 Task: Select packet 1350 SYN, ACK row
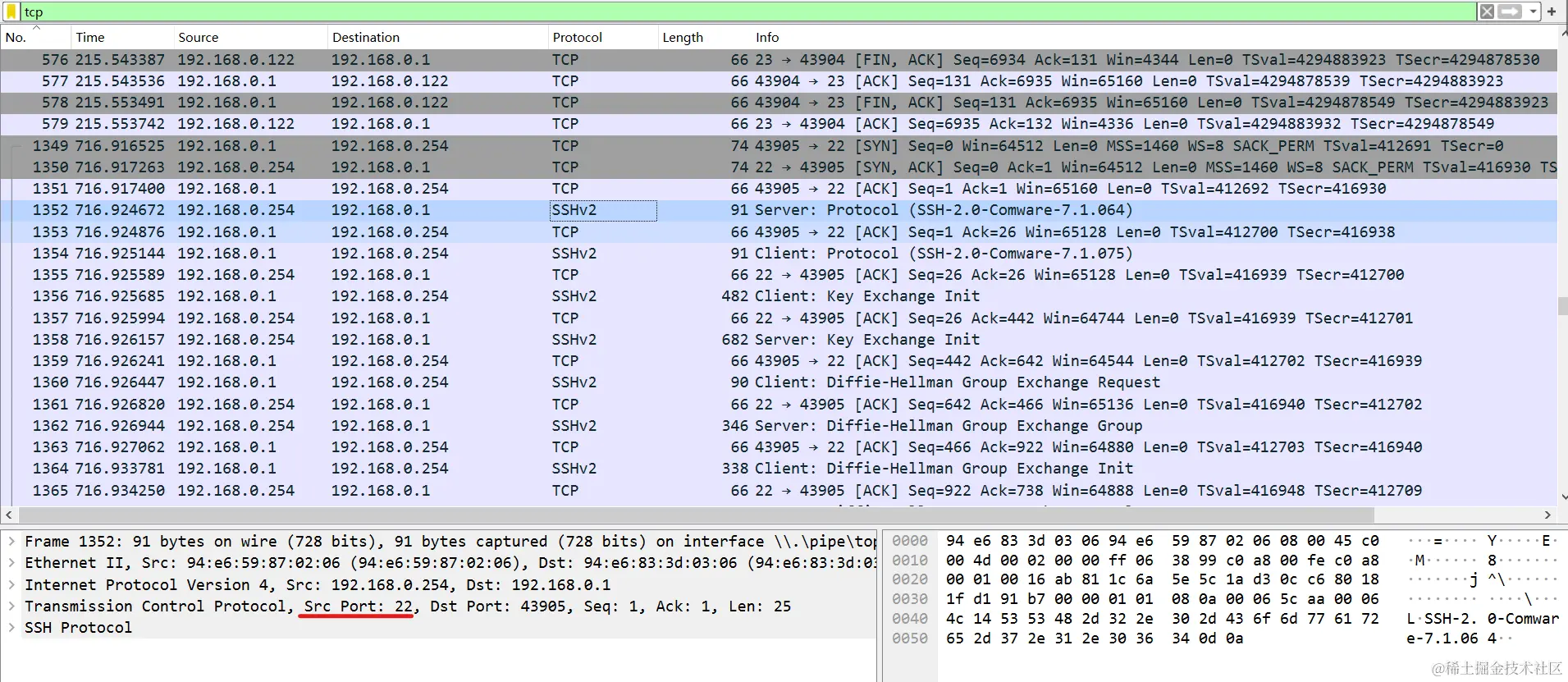(779, 167)
